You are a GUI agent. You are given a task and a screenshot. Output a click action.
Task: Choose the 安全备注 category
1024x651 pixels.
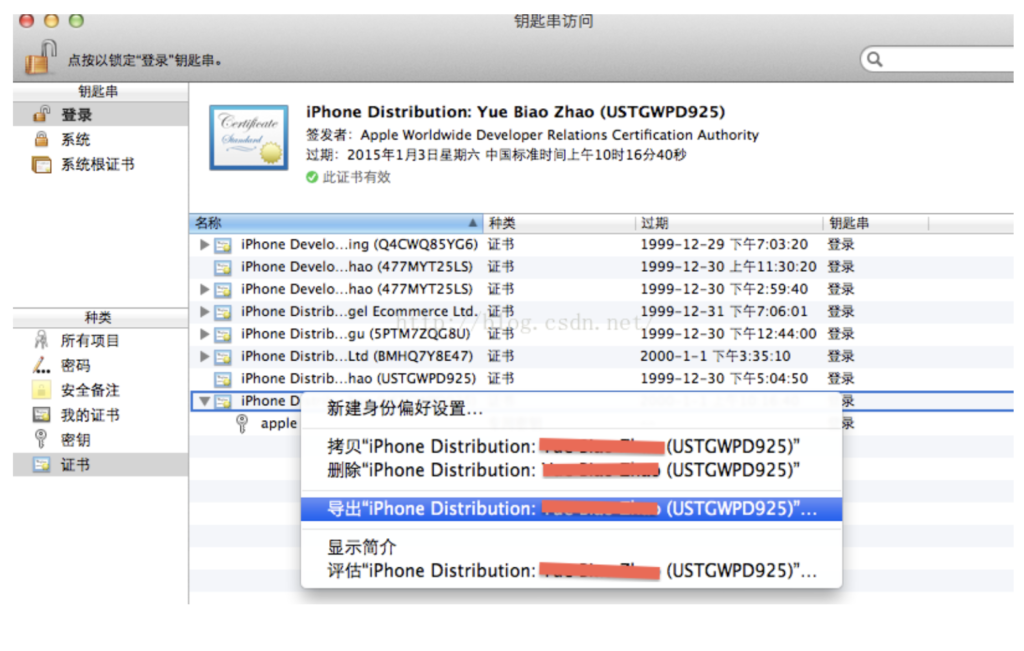[101, 390]
